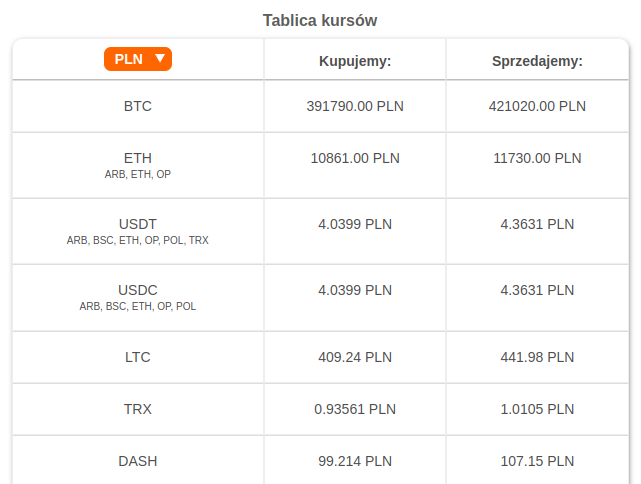Click the USDC currency name
The image size is (641, 484).
click(138, 289)
